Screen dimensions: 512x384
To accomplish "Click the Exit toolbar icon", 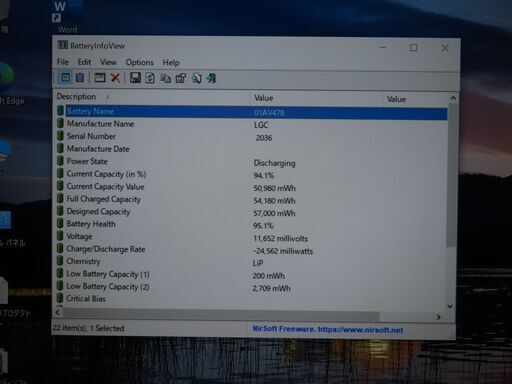I will click(211, 78).
